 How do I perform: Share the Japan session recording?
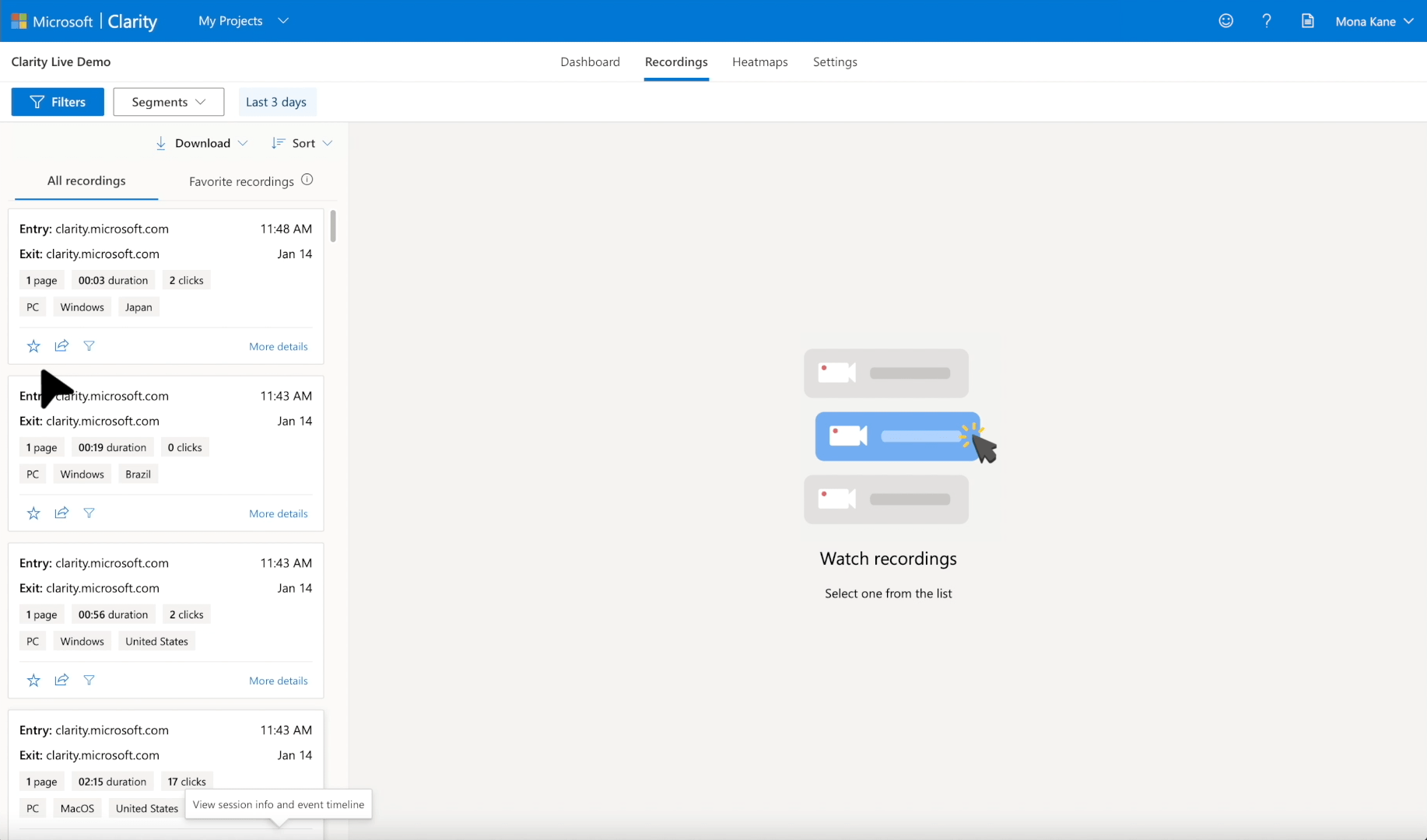(x=61, y=346)
